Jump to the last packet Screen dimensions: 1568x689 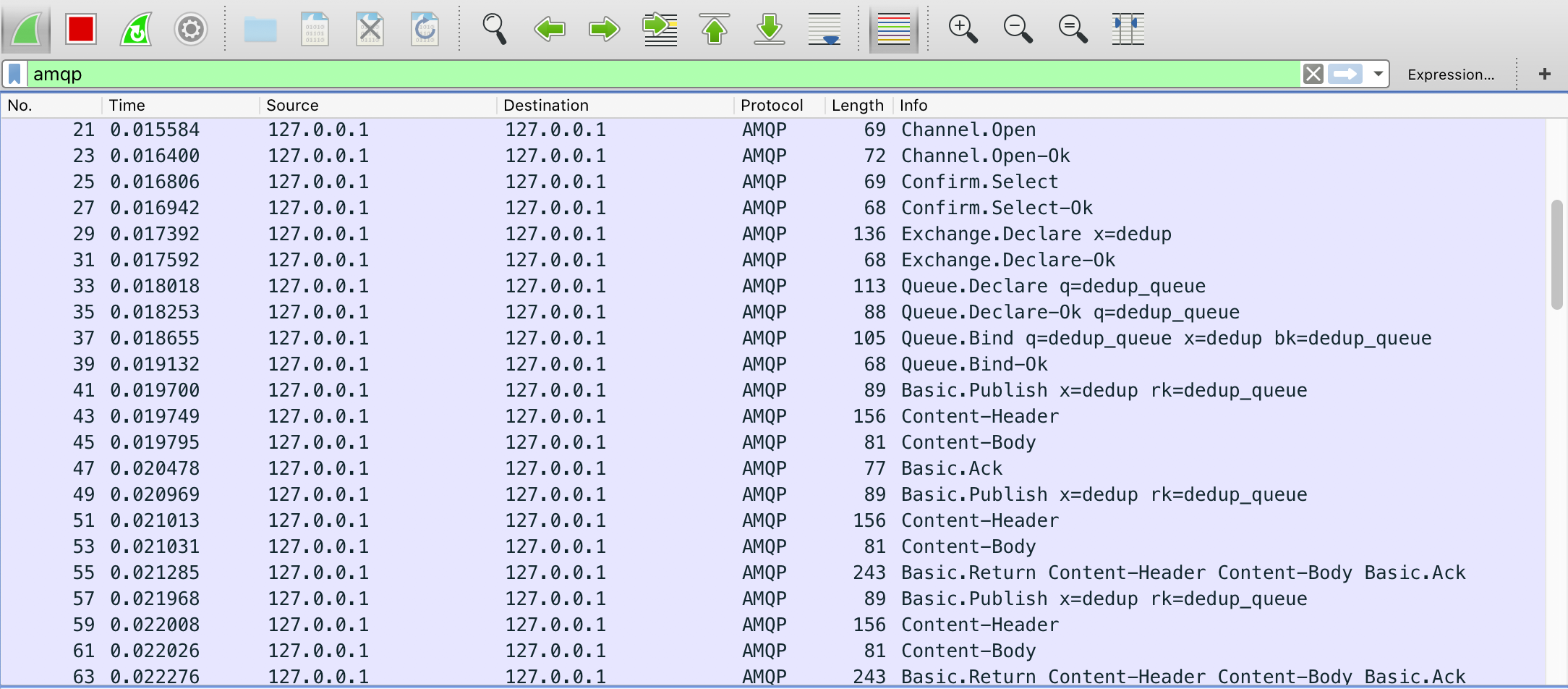tap(769, 29)
